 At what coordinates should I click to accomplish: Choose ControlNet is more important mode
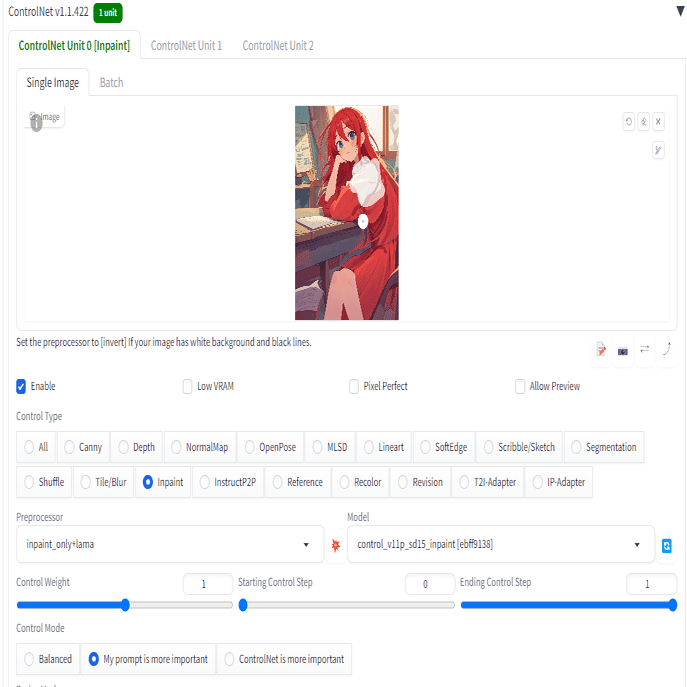click(284, 659)
